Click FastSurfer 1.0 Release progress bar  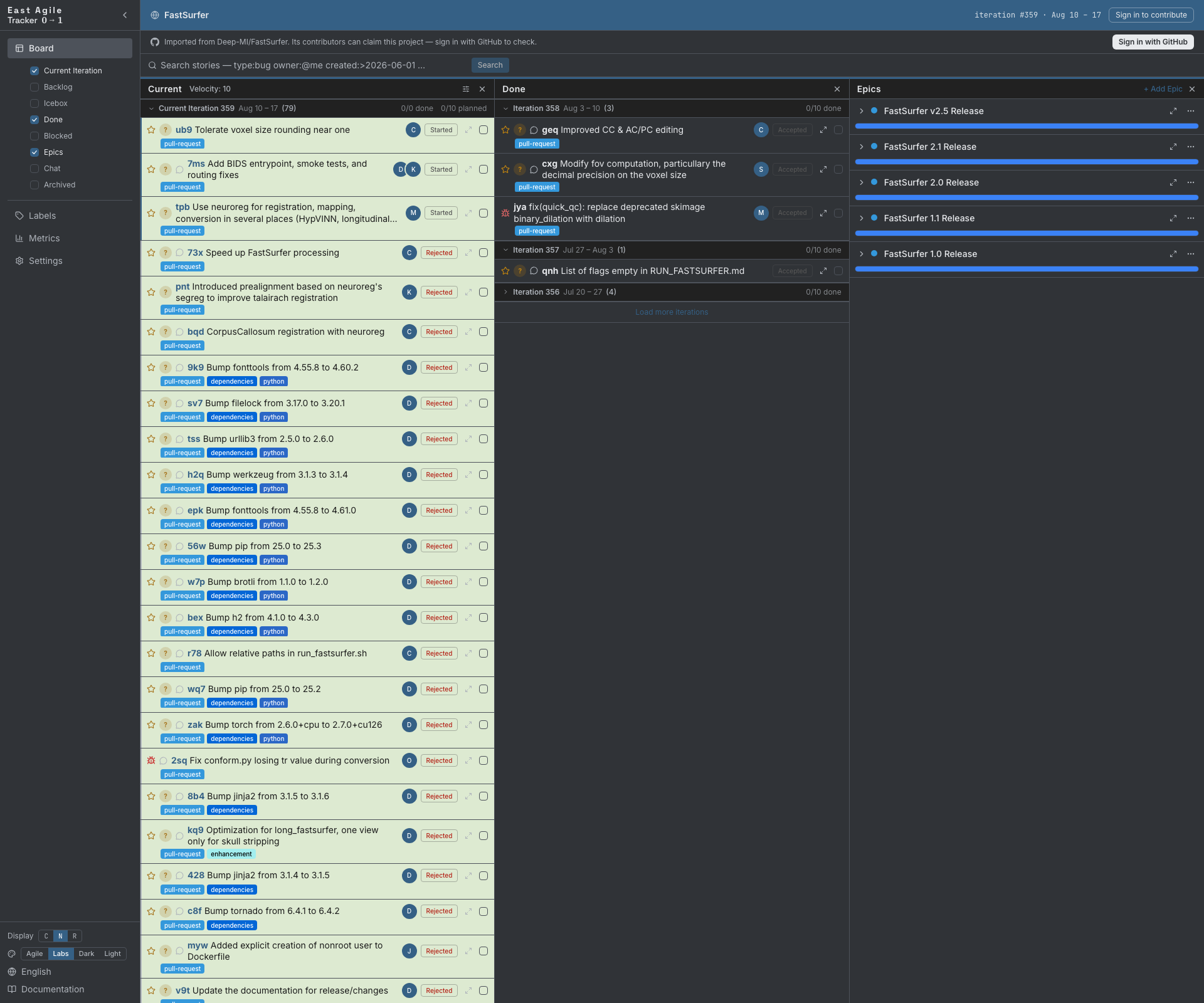pyautogui.click(x=1027, y=270)
